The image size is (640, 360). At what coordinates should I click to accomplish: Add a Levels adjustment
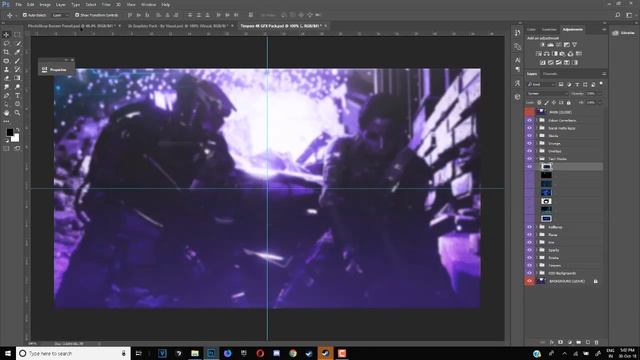(550, 45)
